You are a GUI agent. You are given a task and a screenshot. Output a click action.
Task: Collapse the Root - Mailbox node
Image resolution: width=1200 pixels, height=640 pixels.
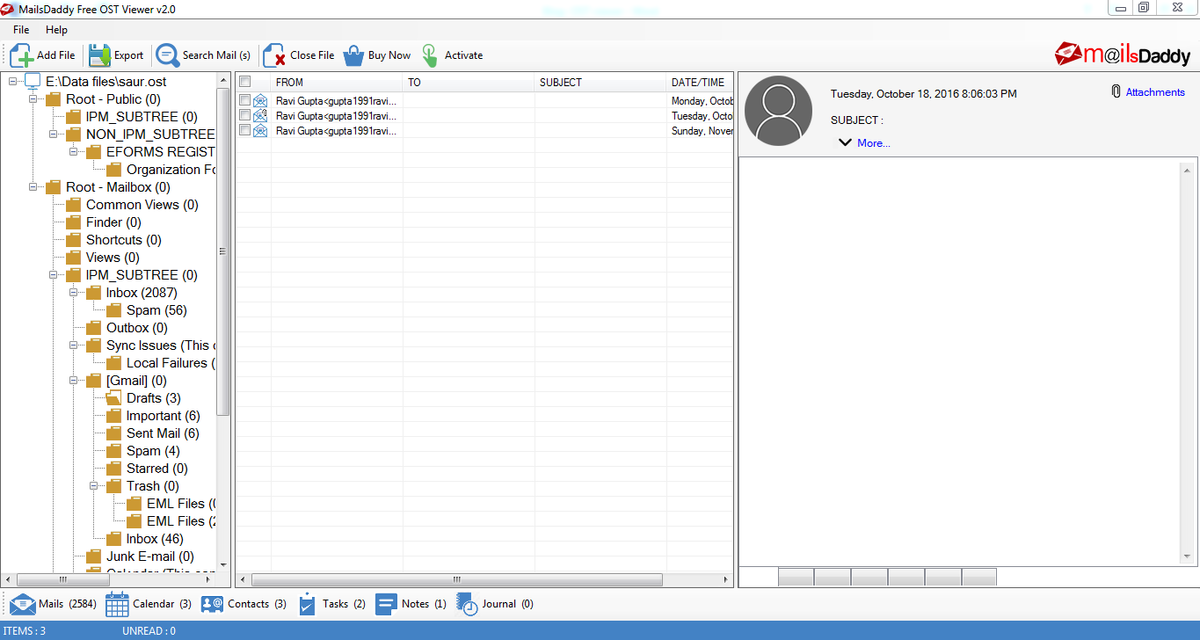[33, 186]
